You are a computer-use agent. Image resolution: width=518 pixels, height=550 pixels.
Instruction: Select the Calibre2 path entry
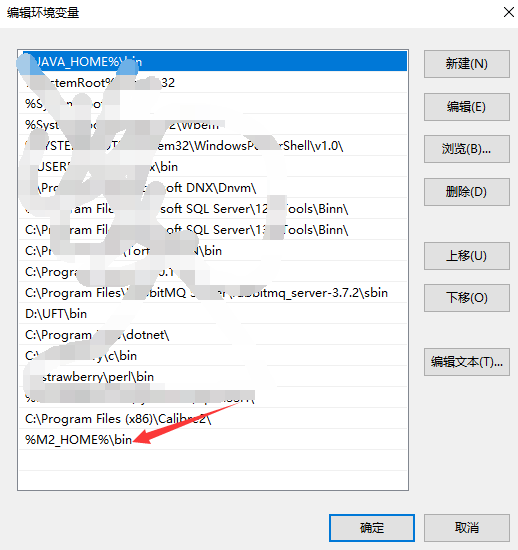[213, 418]
